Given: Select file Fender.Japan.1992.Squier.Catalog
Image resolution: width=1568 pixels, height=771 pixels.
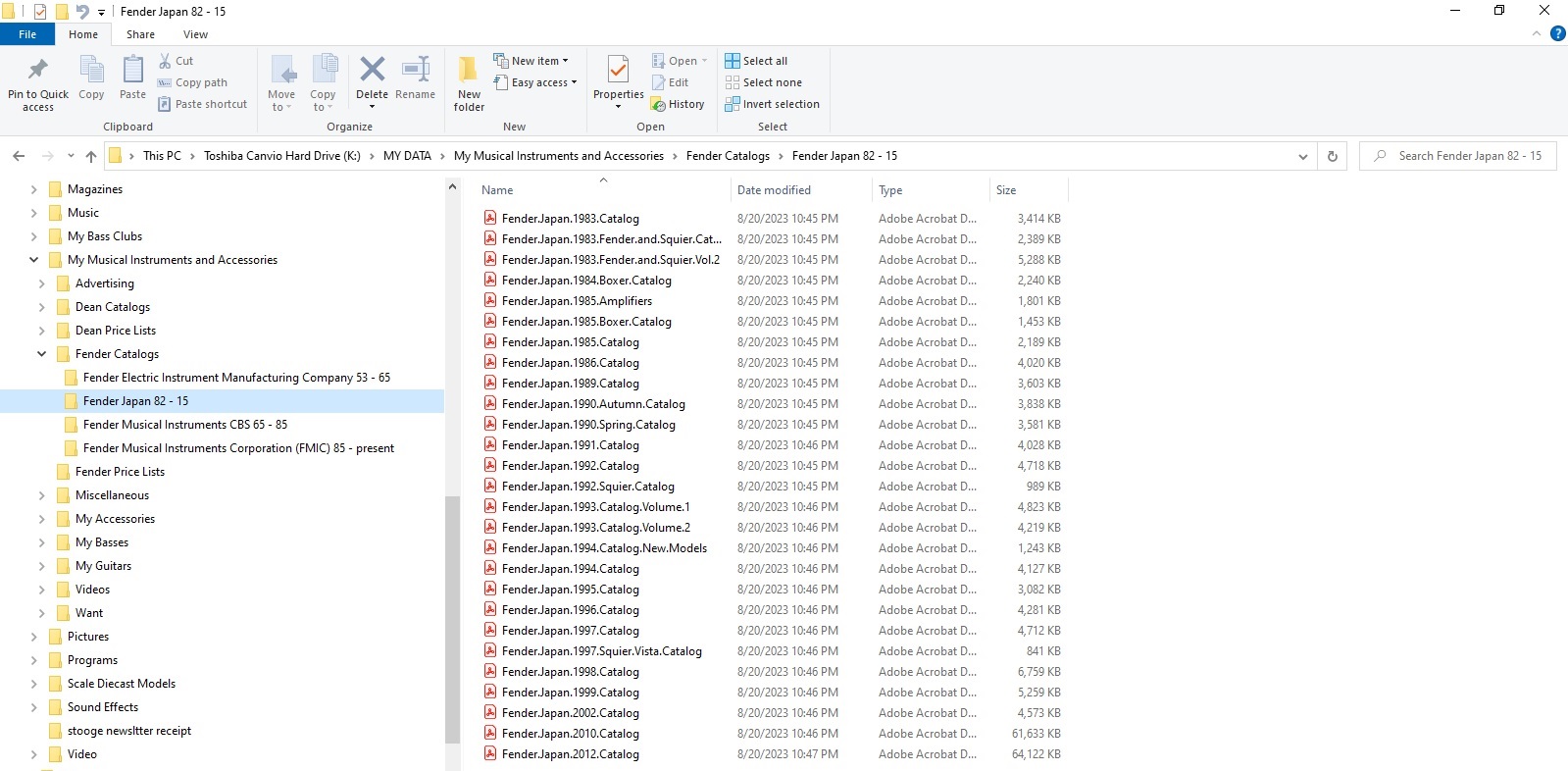Looking at the screenshot, I should (587, 487).
